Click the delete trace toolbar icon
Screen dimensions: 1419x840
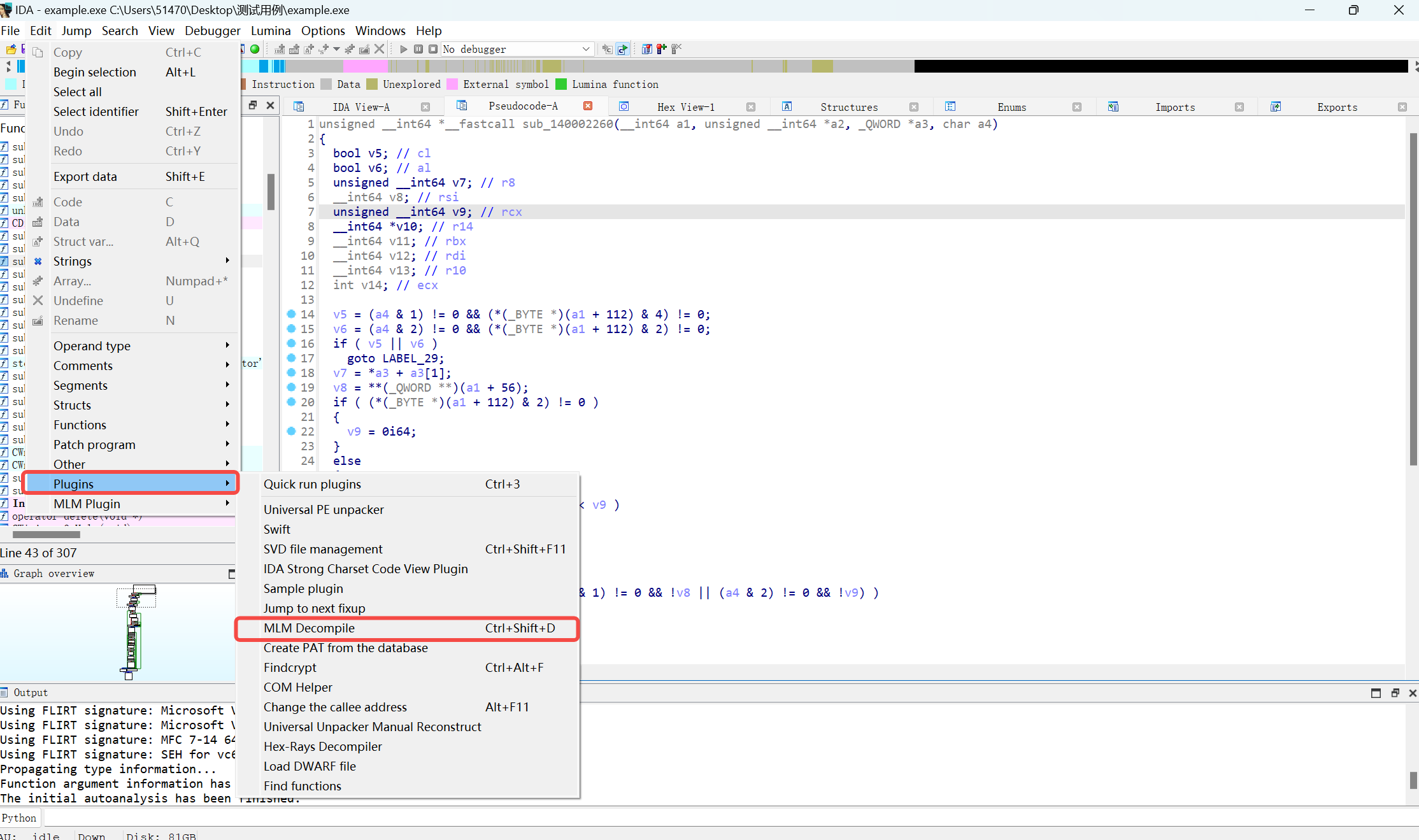pos(676,49)
